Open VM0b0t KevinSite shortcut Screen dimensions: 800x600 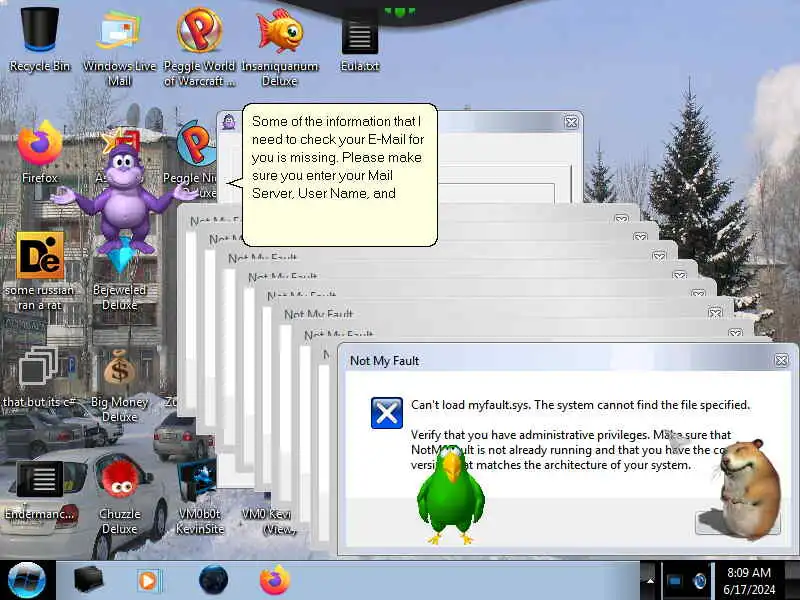[x=199, y=497]
